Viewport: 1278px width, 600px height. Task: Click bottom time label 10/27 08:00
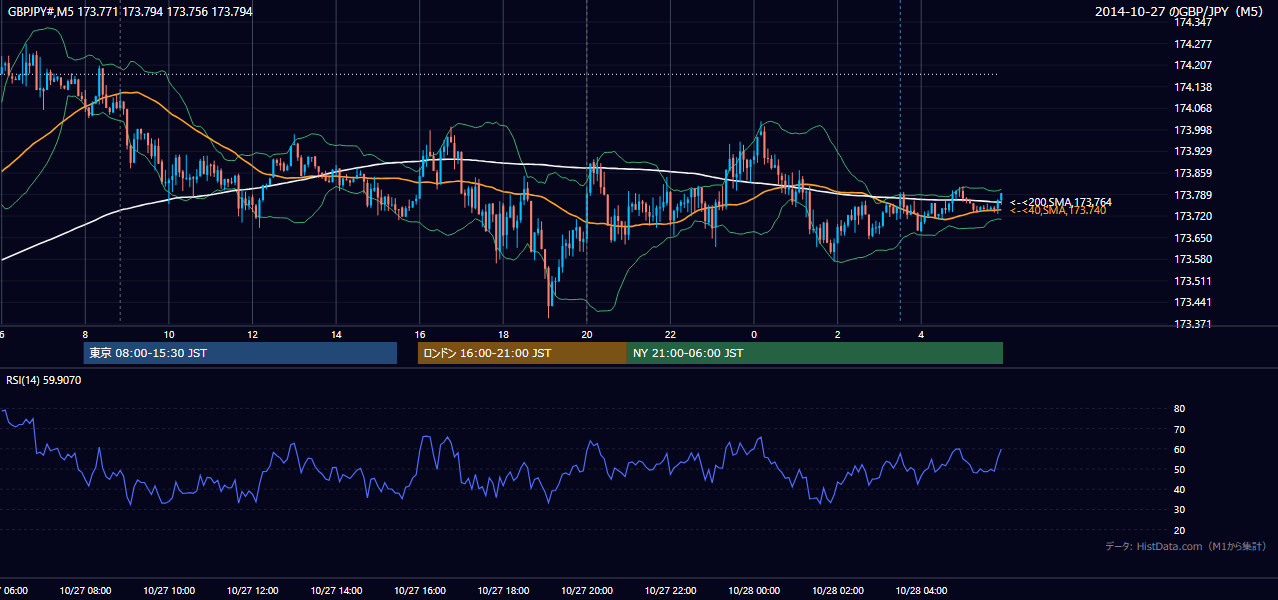click(x=85, y=590)
